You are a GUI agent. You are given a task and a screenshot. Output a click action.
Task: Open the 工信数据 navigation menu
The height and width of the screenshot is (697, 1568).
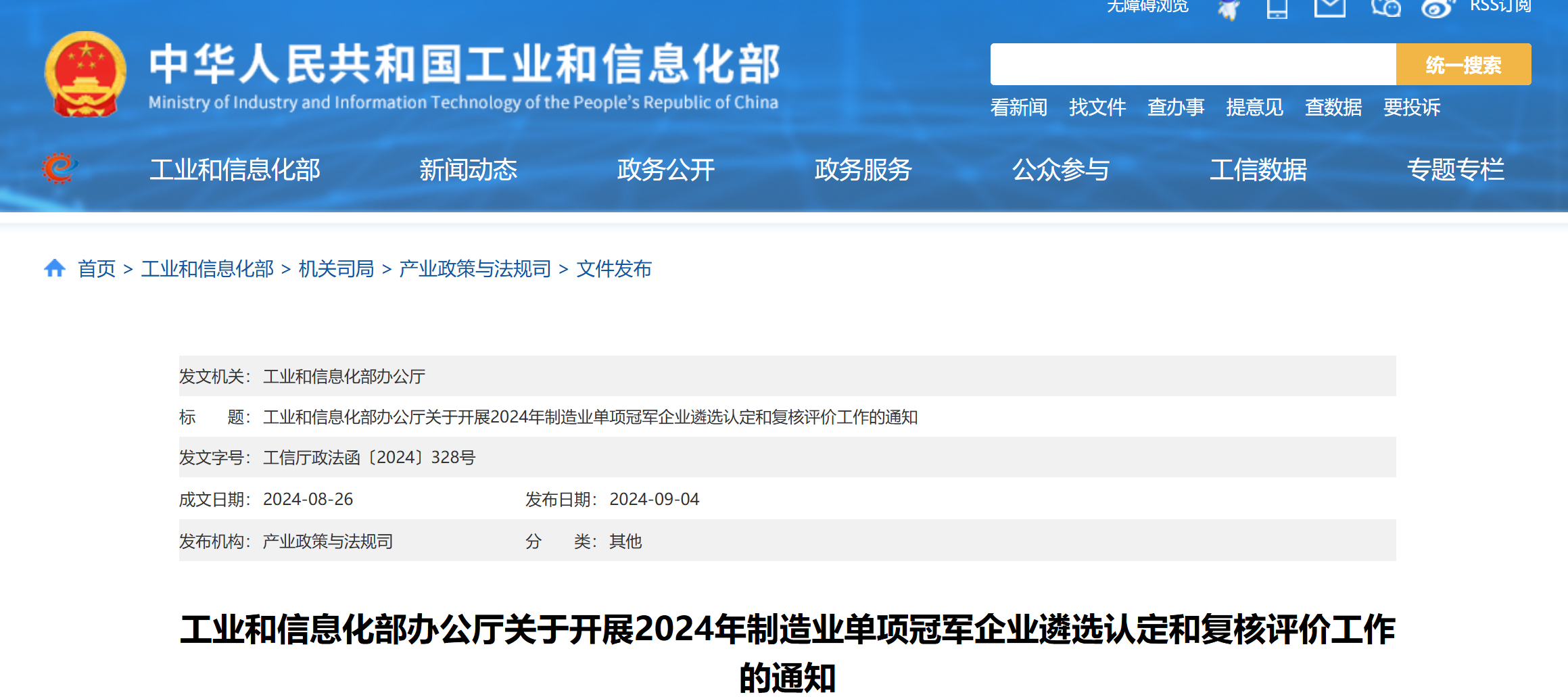point(1258,170)
